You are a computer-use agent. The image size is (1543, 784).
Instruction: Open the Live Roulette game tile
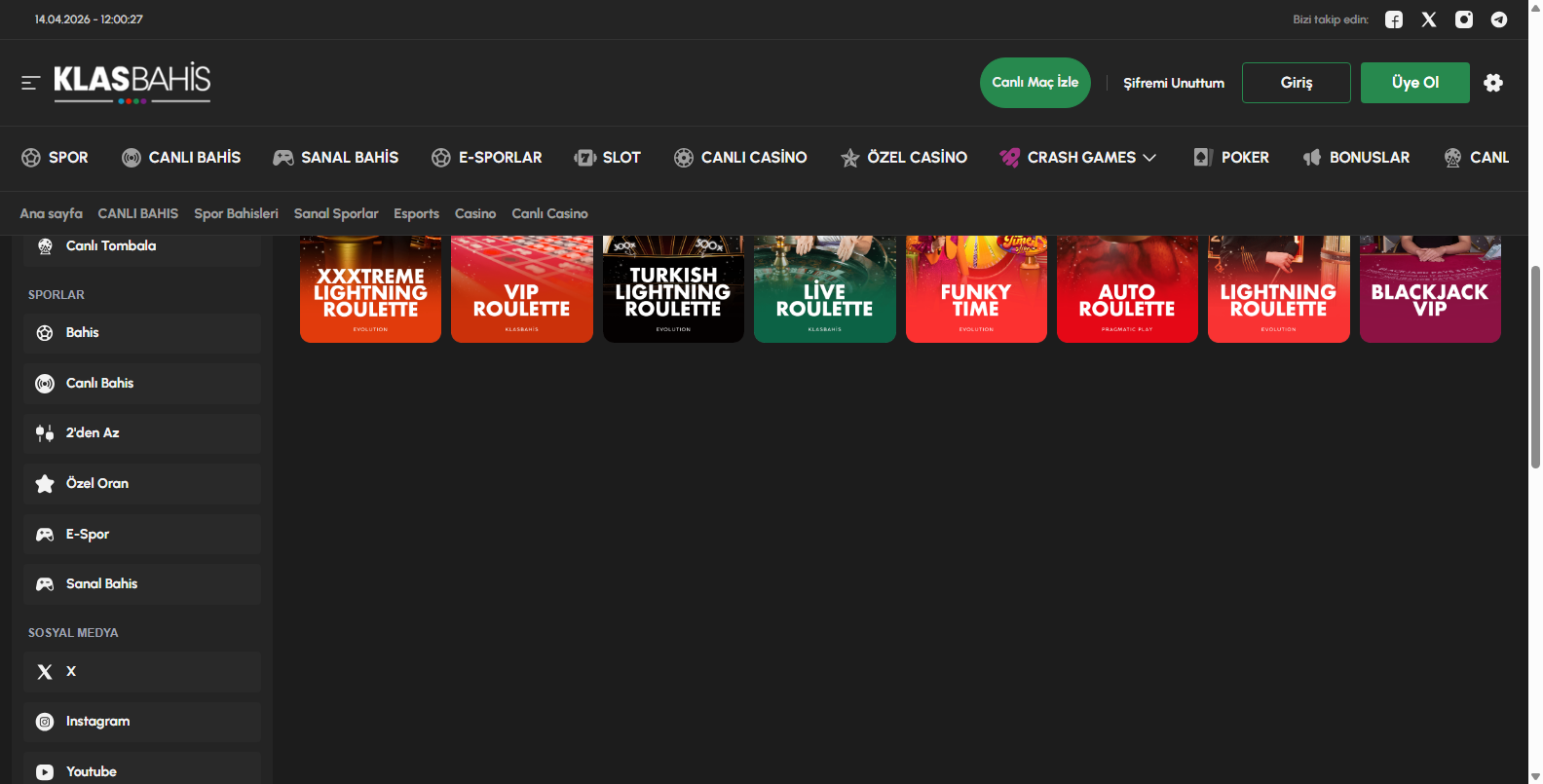[x=825, y=289]
